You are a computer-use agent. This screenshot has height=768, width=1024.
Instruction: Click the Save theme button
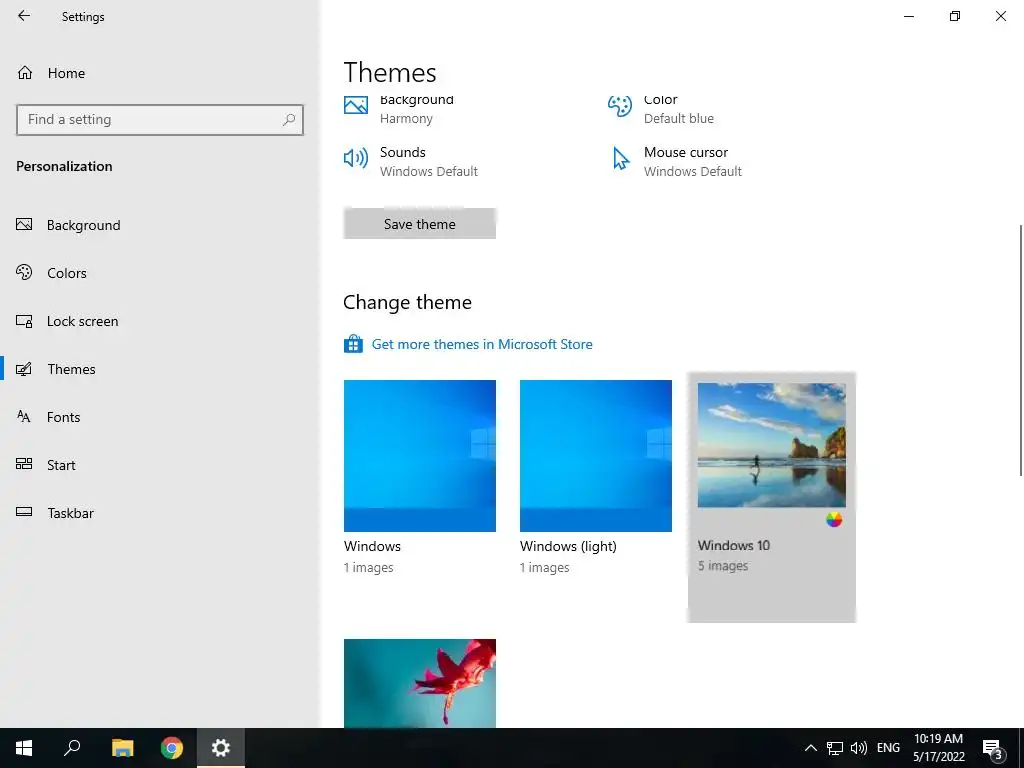419,224
